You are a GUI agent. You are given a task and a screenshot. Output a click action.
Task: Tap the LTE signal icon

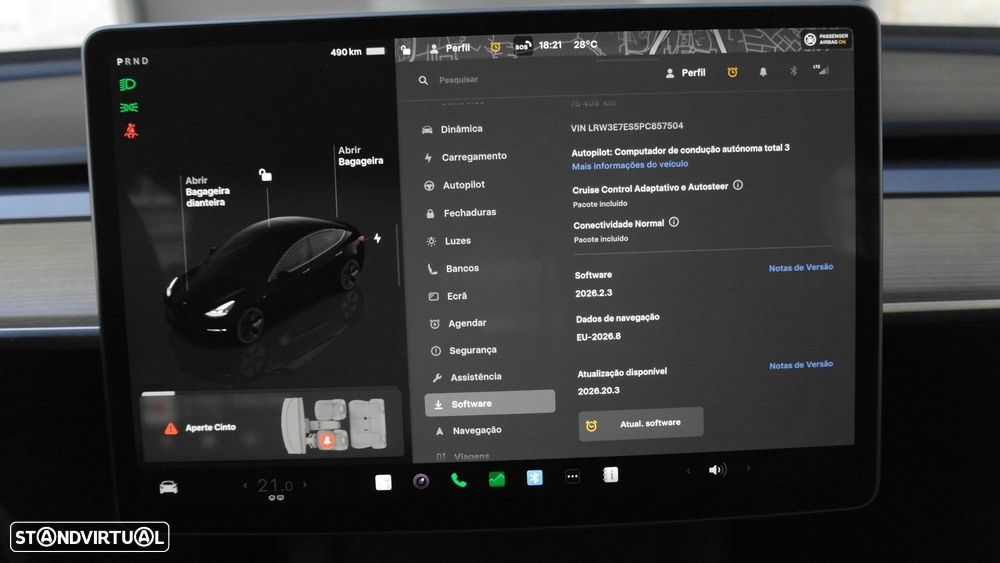[x=821, y=69]
